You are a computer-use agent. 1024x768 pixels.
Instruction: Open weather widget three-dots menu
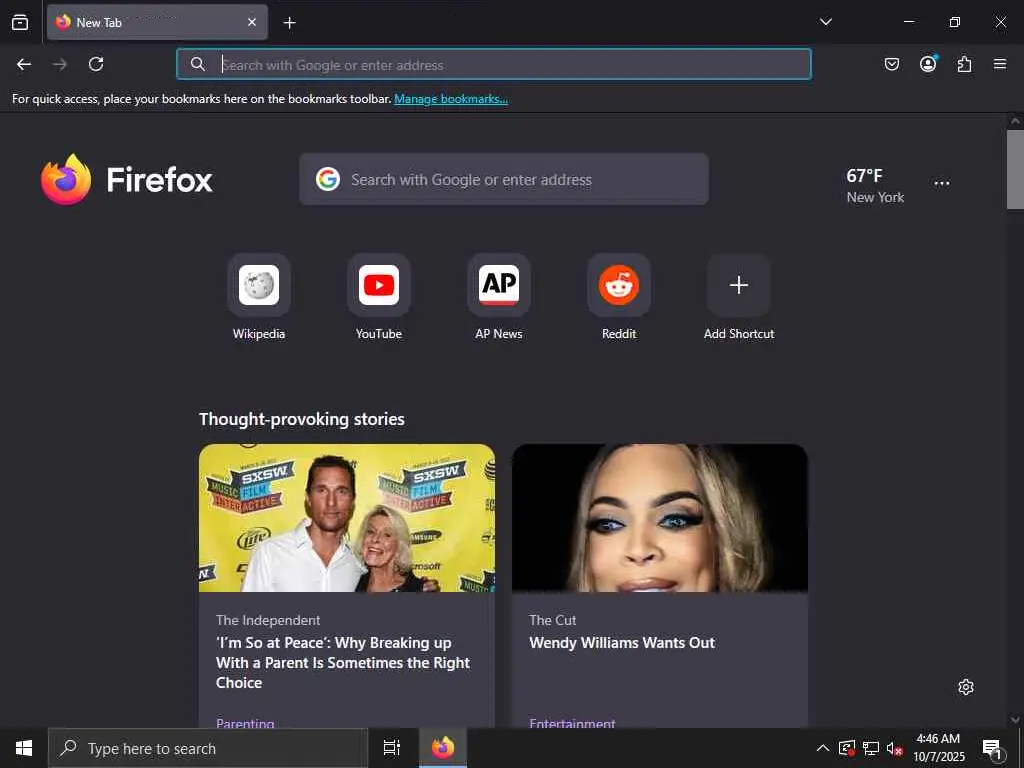942,184
